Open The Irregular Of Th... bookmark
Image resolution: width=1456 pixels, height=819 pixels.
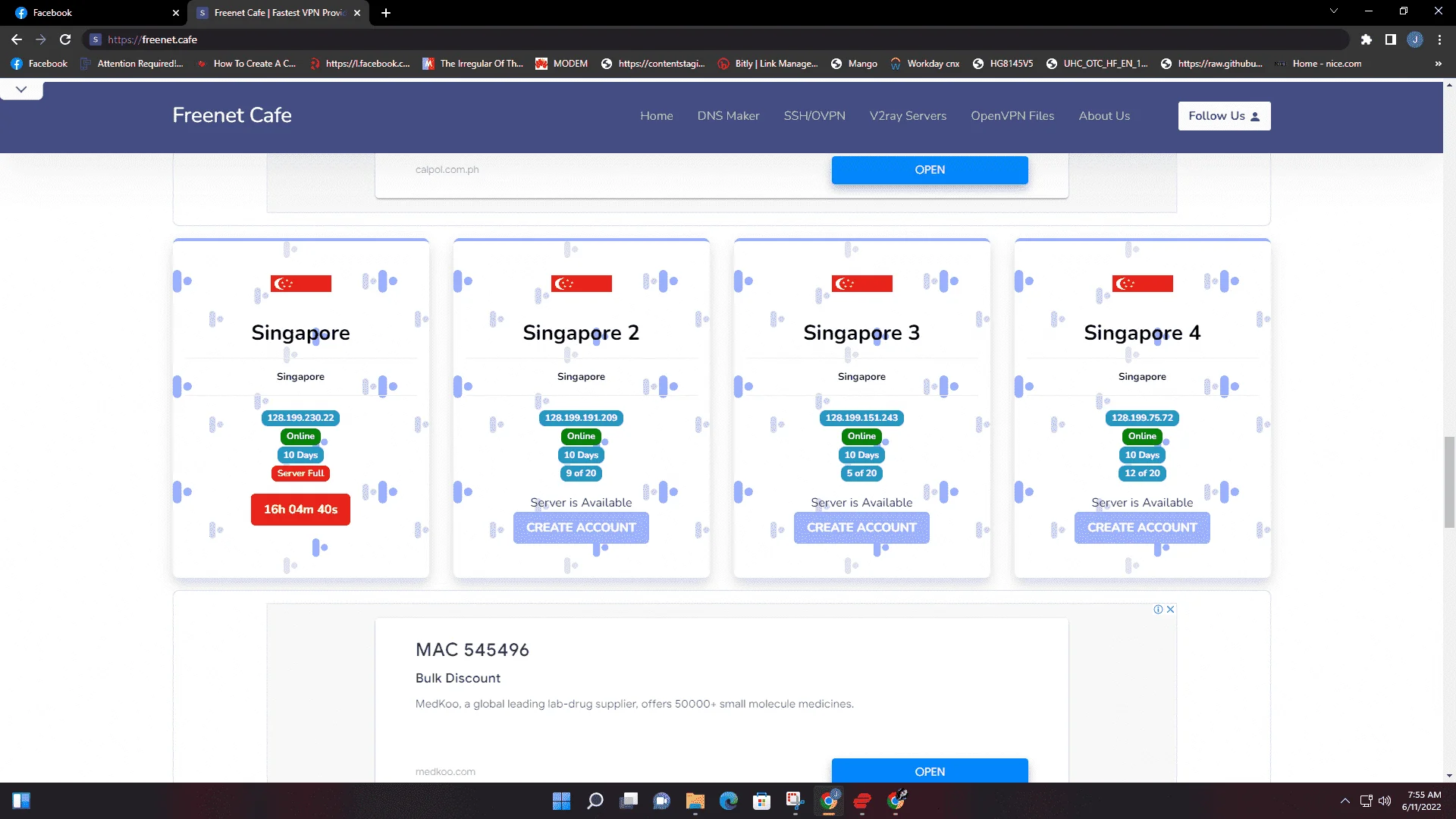[x=473, y=64]
